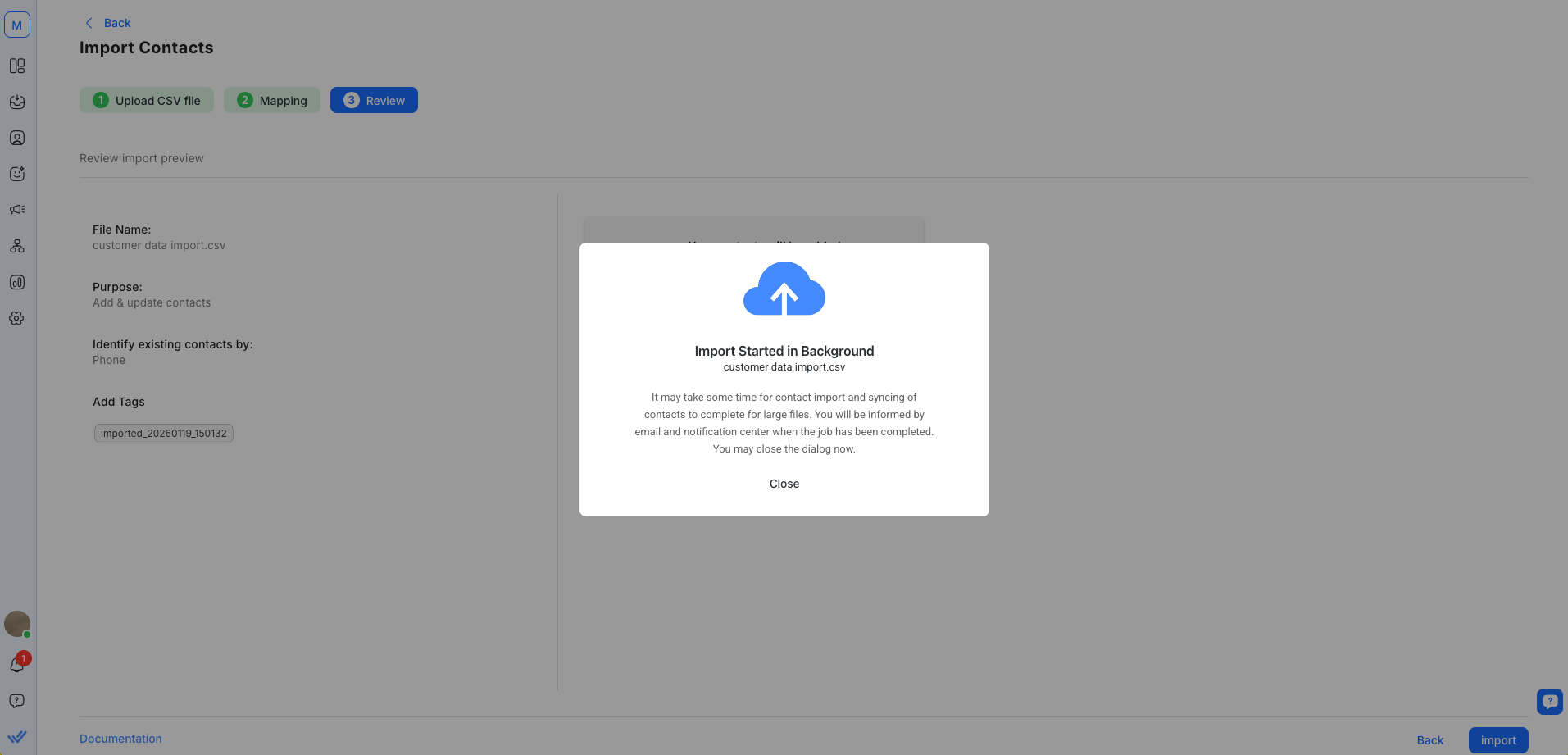Close the Import Started in Background dialog
Image resolution: width=1568 pixels, height=755 pixels.
click(x=784, y=484)
